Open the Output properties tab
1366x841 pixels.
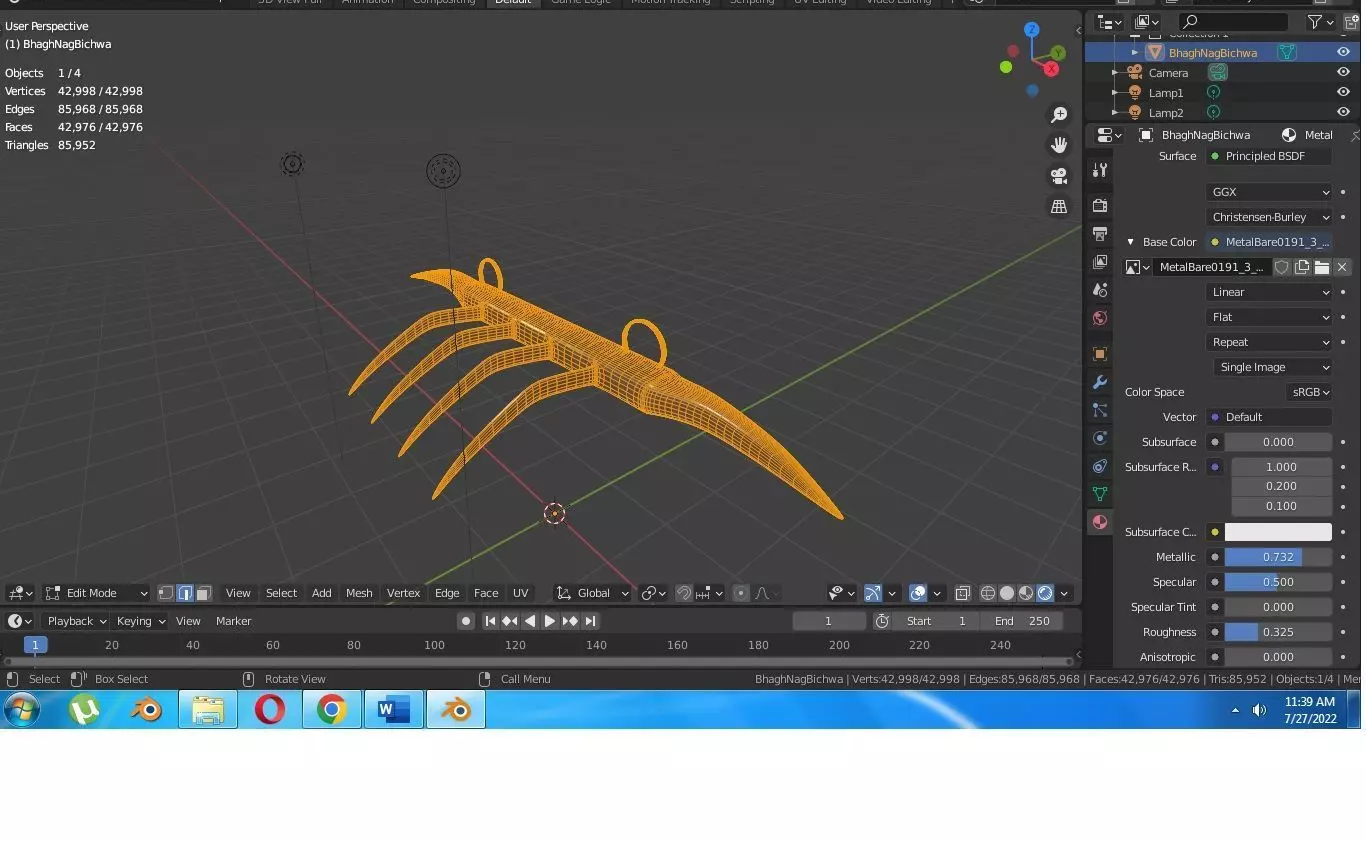[1100, 233]
